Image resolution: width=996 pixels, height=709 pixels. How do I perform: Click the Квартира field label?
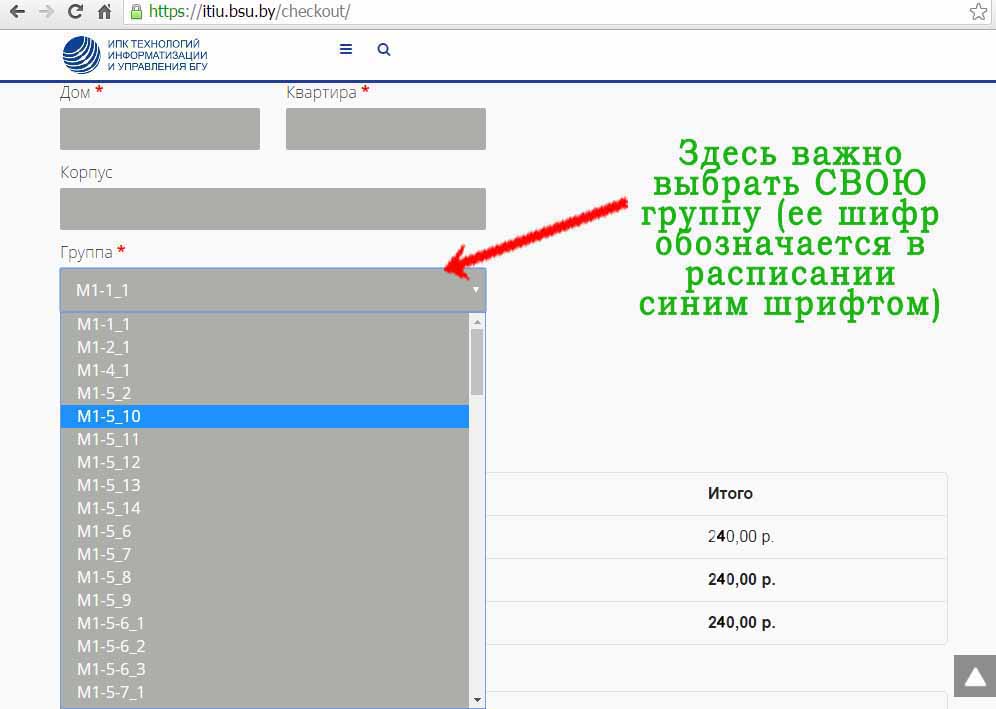pyautogui.click(x=321, y=93)
